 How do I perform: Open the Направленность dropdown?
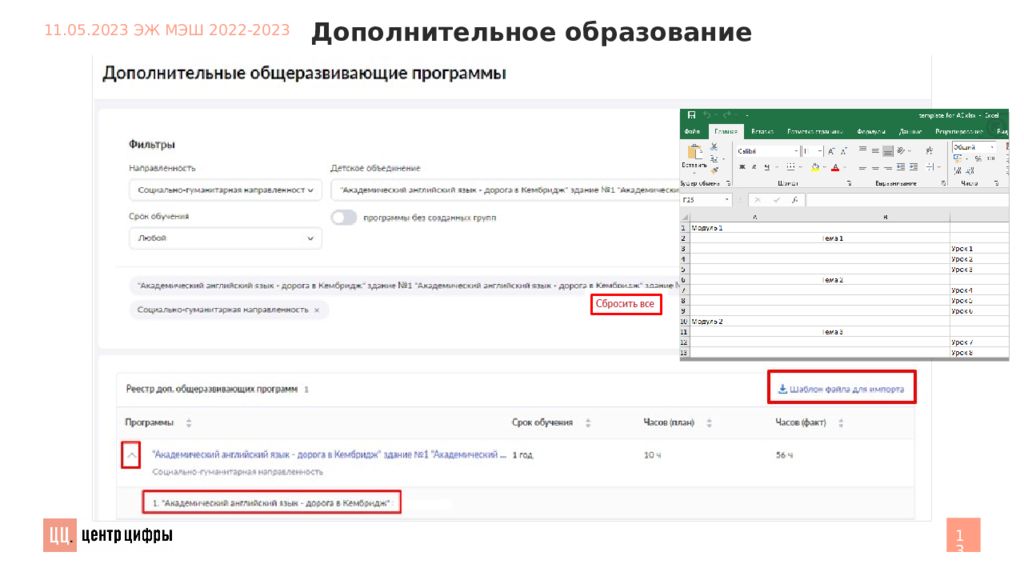coord(225,189)
